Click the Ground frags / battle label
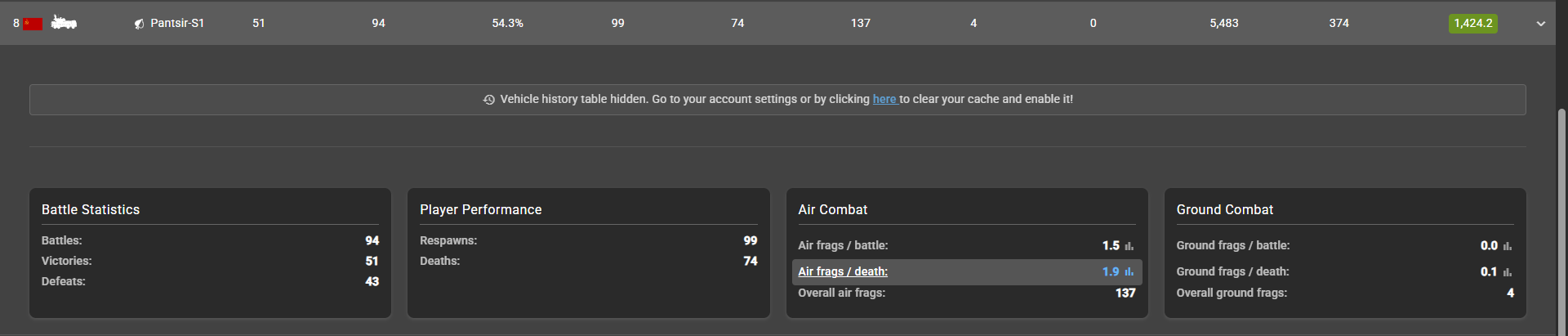The height and width of the screenshot is (336, 1568). point(1232,245)
